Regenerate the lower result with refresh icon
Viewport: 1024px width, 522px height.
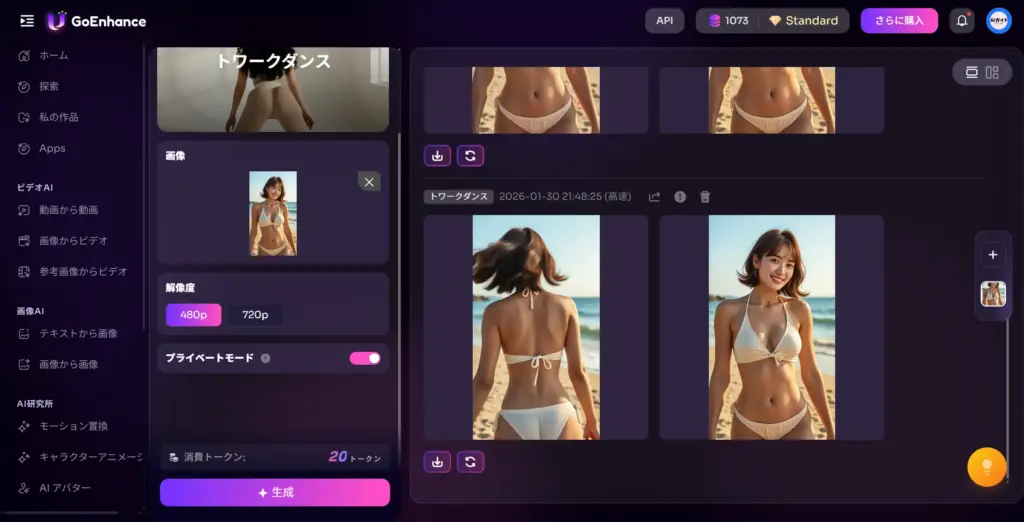[x=470, y=462]
